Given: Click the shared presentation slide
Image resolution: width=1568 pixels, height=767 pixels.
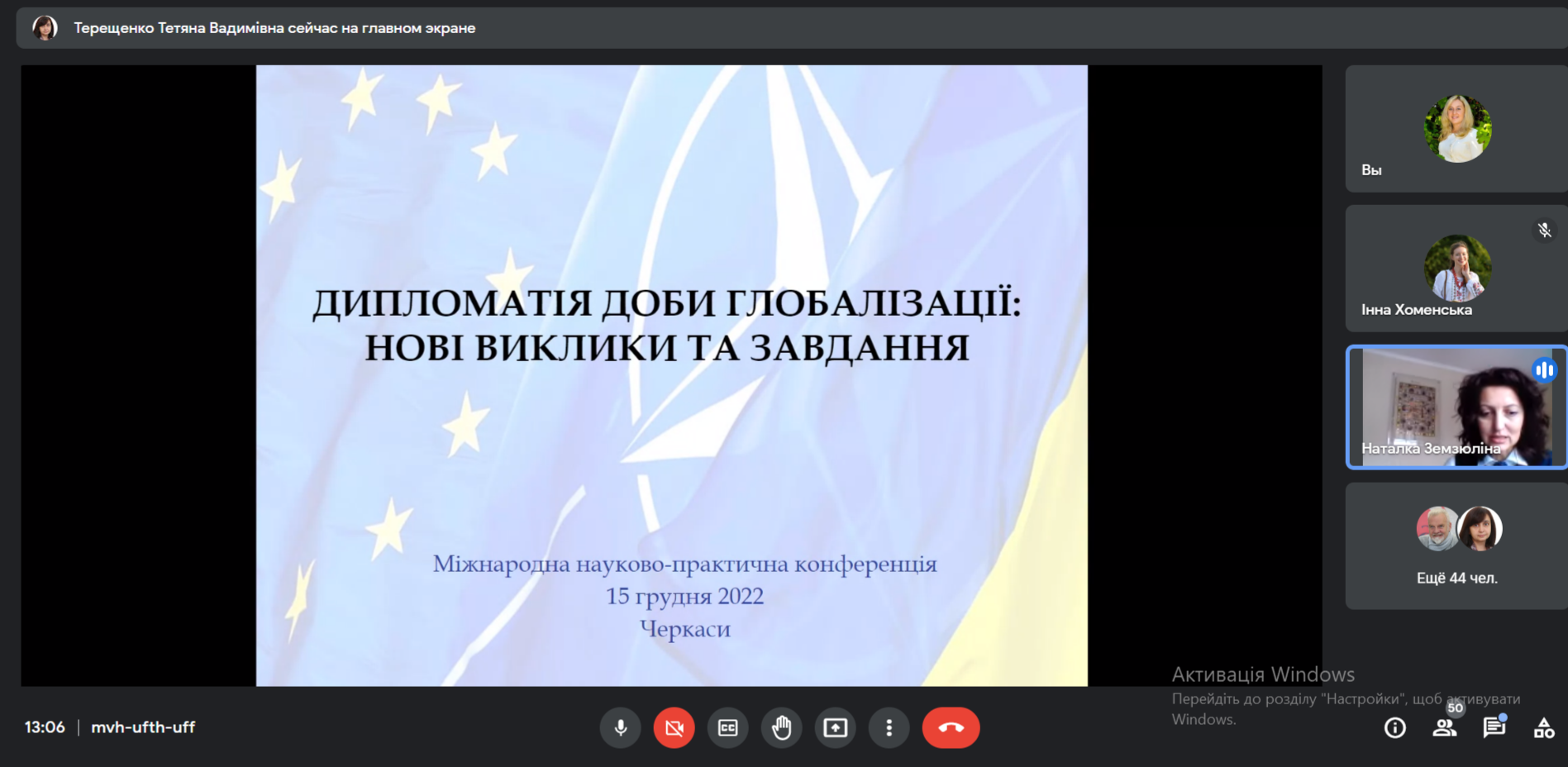Looking at the screenshot, I should pos(671,375).
